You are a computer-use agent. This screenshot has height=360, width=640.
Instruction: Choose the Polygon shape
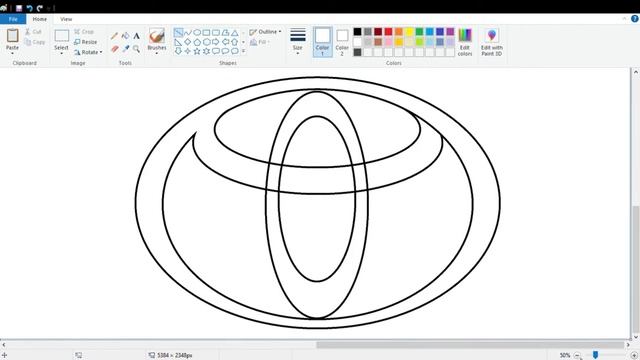click(x=225, y=32)
